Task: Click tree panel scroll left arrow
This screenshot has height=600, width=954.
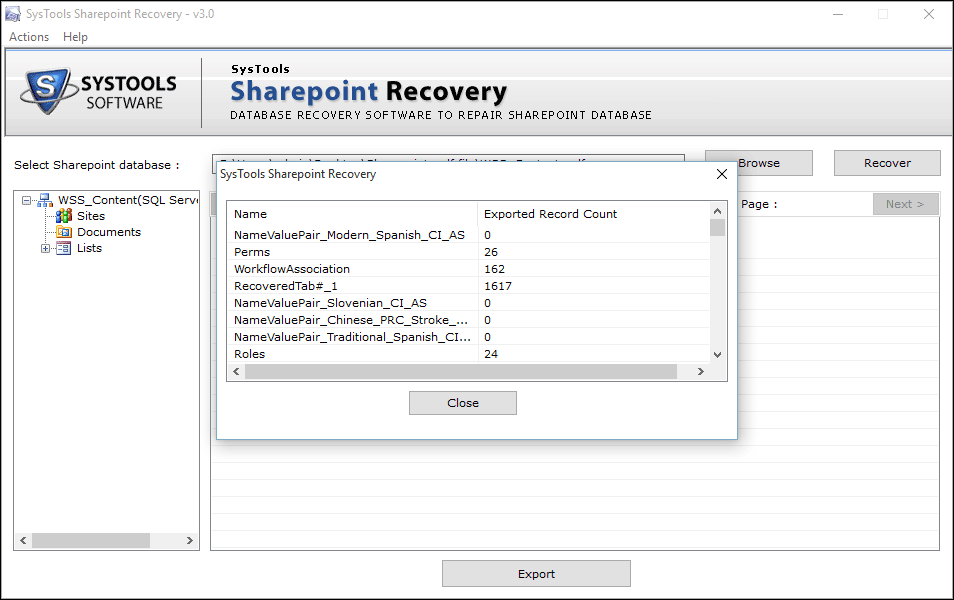Action: (23, 540)
